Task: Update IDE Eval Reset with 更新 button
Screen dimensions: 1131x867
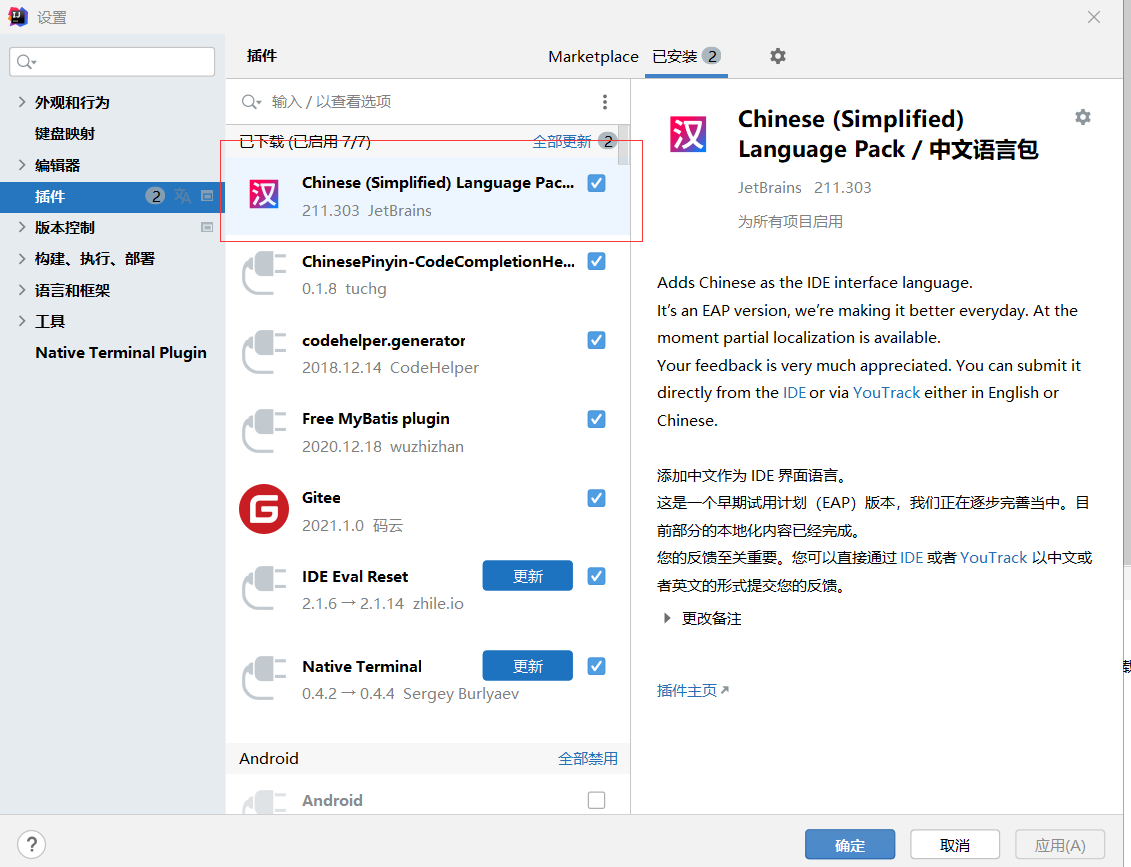Action: tap(527, 576)
